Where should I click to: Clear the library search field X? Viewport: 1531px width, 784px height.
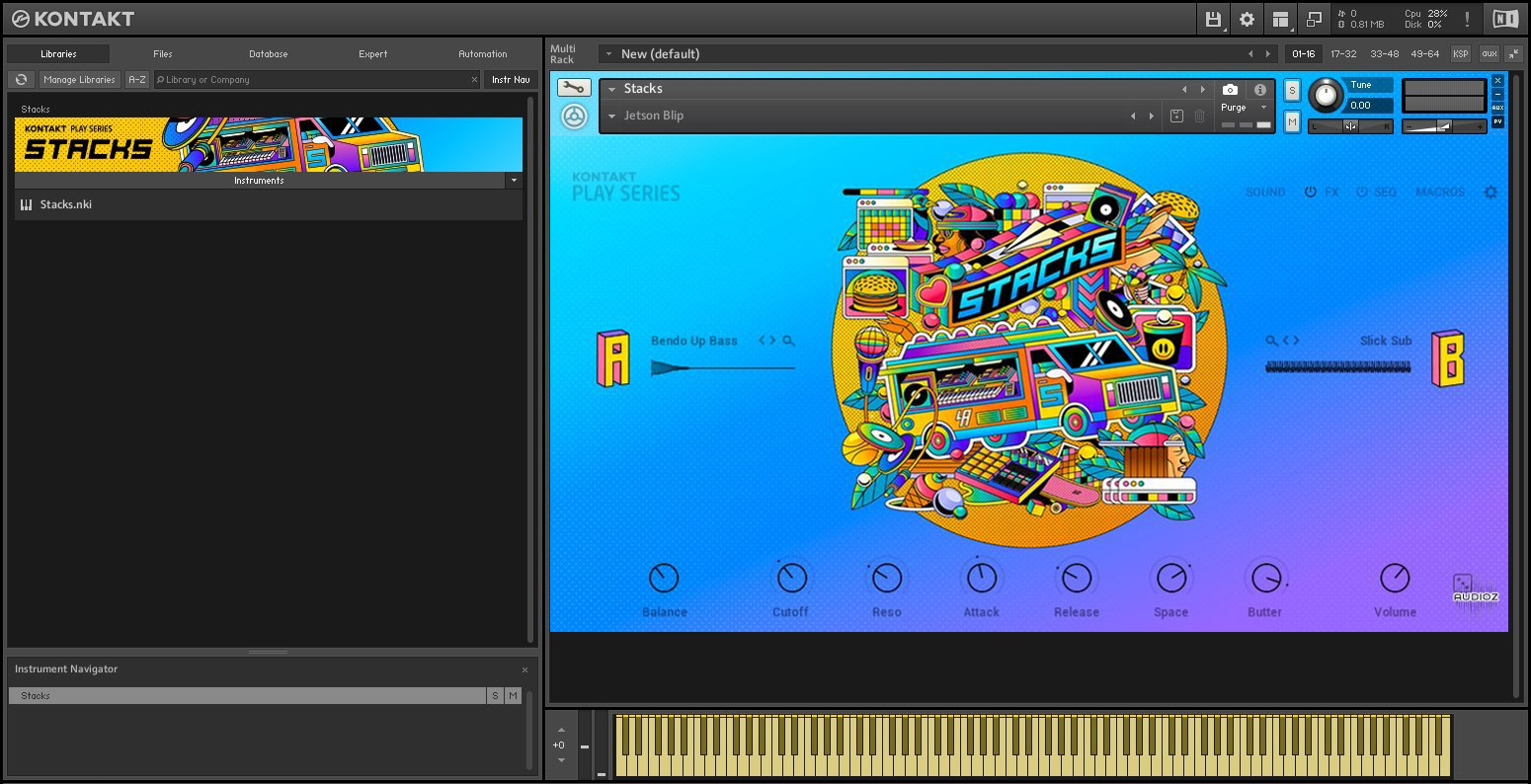[474, 80]
